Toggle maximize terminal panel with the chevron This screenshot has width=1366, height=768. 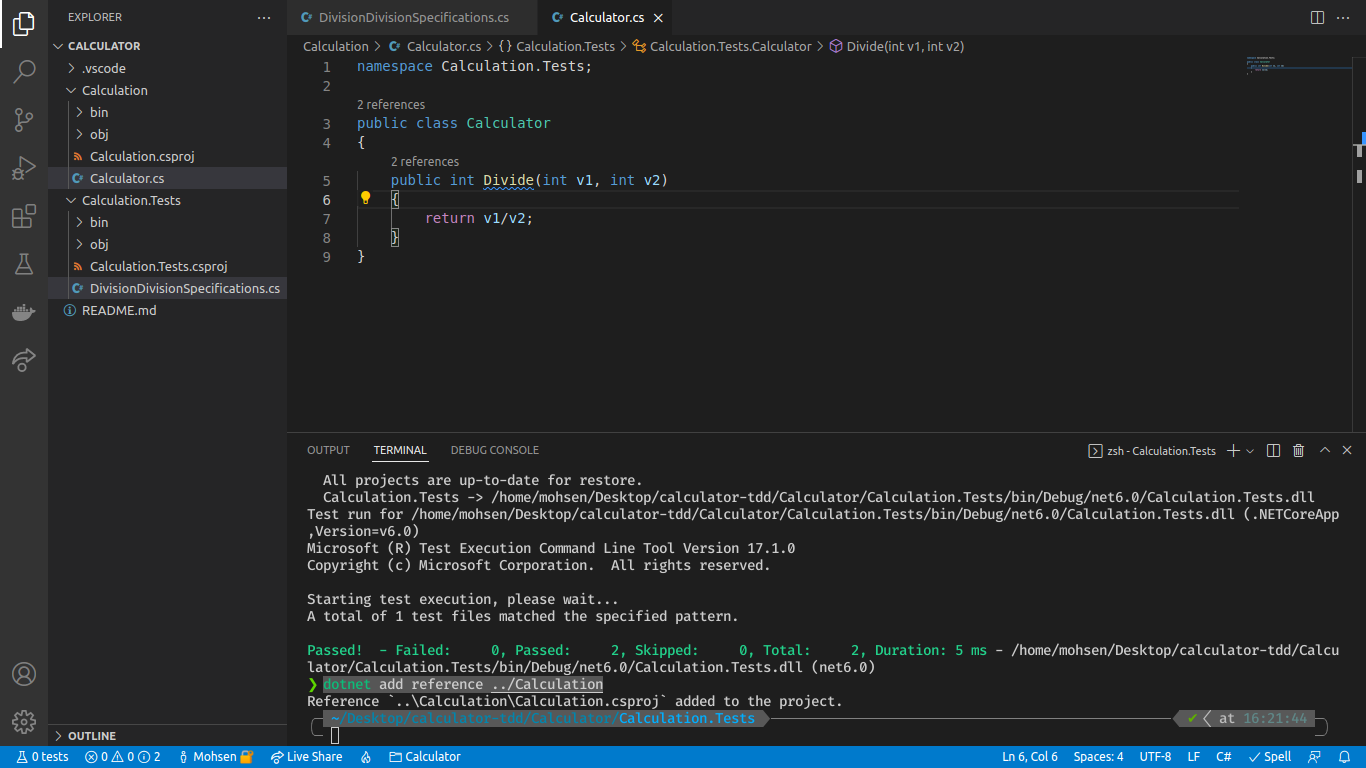pyautogui.click(x=1324, y=451)
